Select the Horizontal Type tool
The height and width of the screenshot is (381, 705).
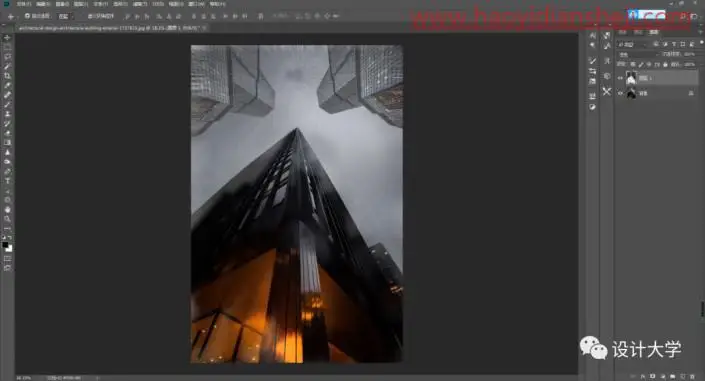(x=7, y=181)
